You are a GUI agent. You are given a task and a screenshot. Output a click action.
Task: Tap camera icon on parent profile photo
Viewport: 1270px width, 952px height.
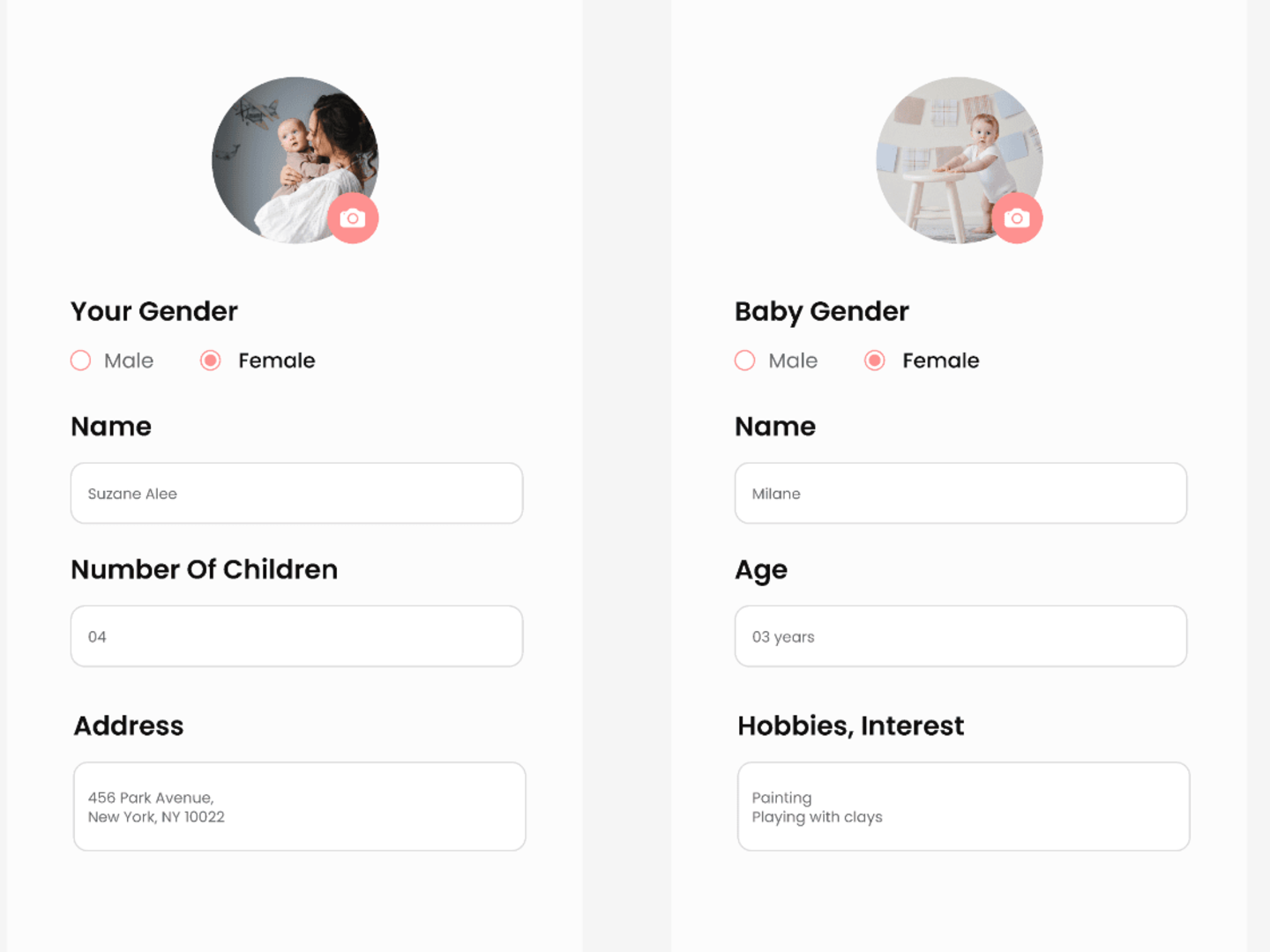click(x=353, y=218)
